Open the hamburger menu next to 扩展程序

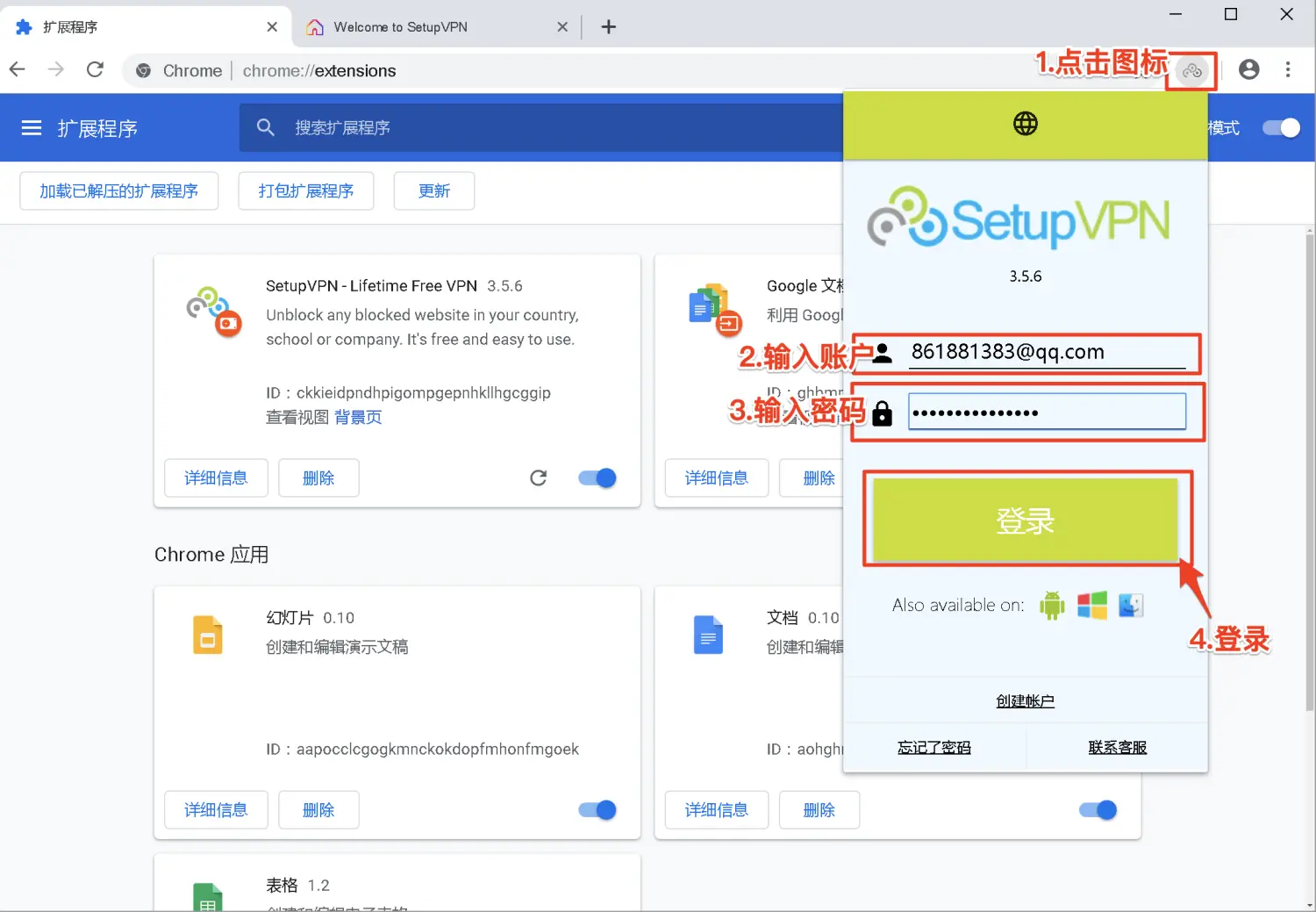(32, 128)
